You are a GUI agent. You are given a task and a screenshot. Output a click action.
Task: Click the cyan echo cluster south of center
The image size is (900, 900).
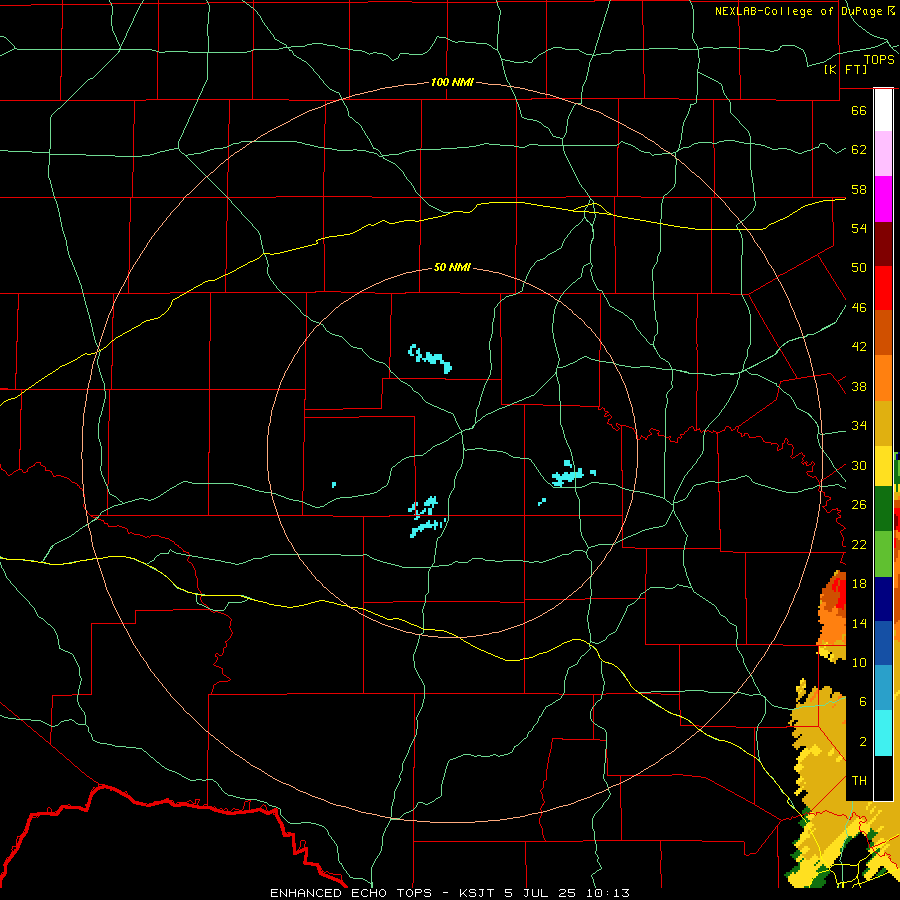pyautogui.click(x=427, y=517)
